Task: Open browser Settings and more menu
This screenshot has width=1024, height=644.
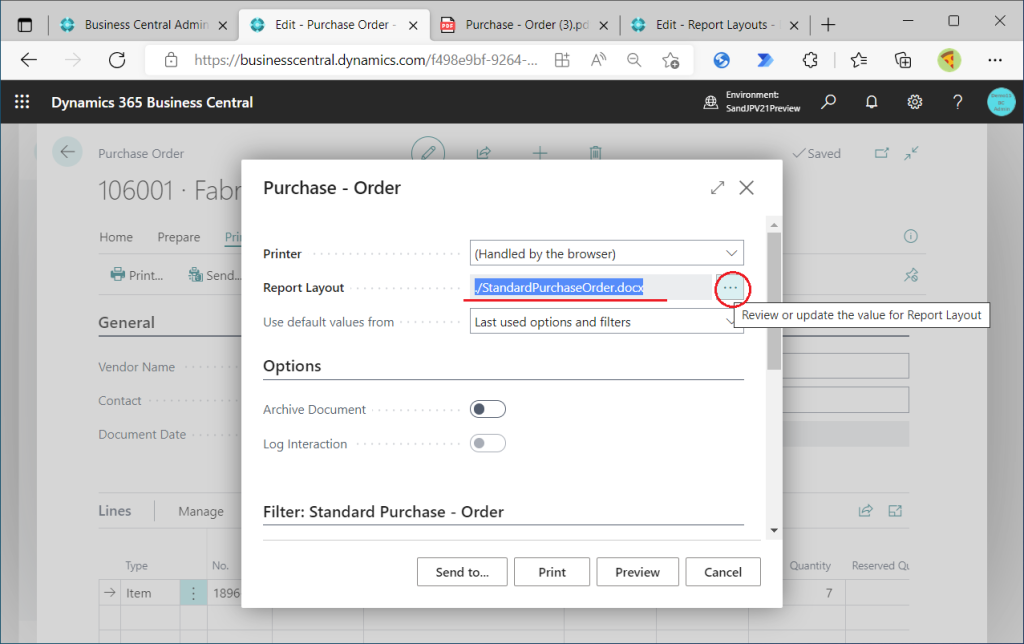Action: [995, 60]
